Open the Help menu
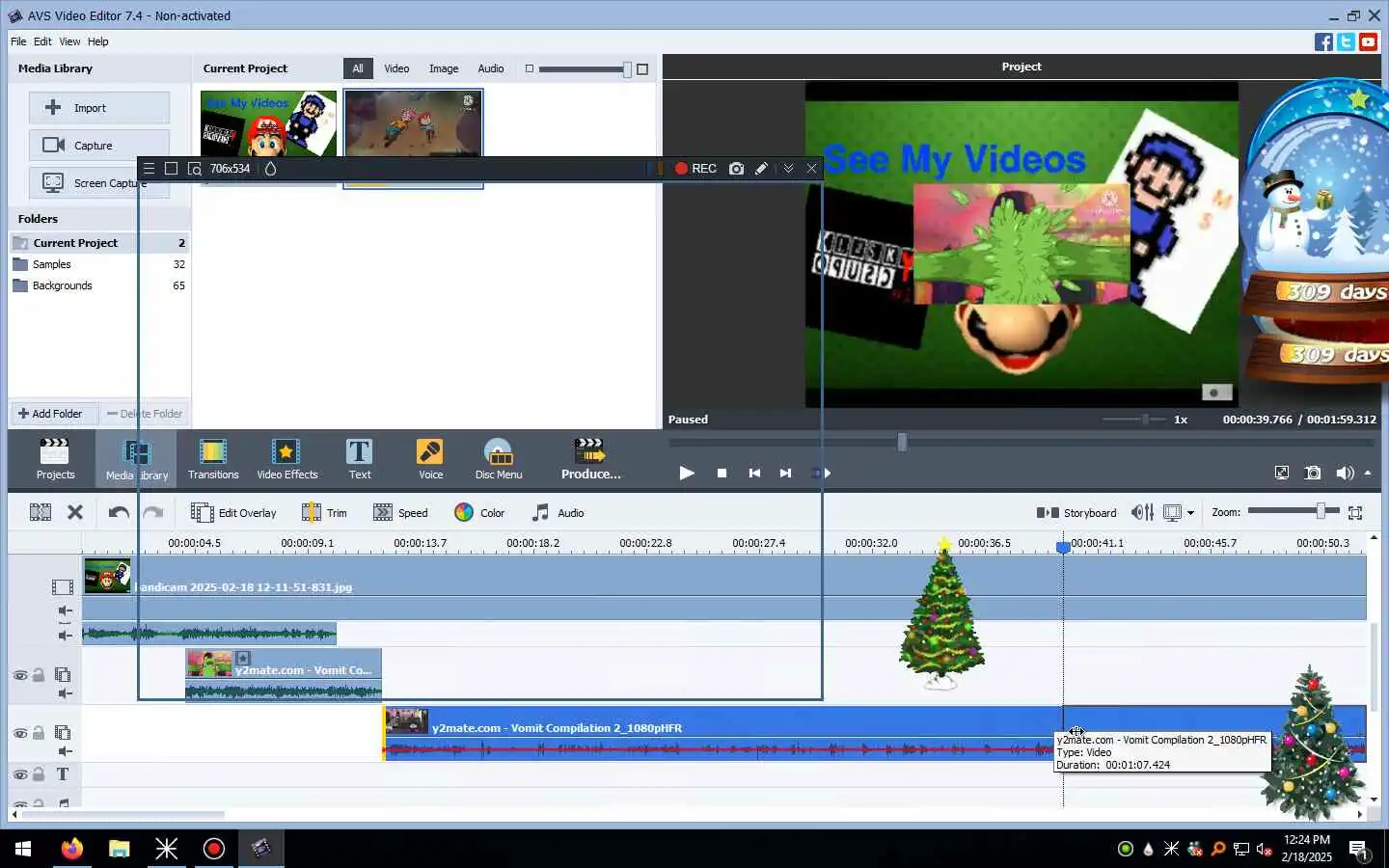This screenshot has width=1389, height=868. coord(97,41)
